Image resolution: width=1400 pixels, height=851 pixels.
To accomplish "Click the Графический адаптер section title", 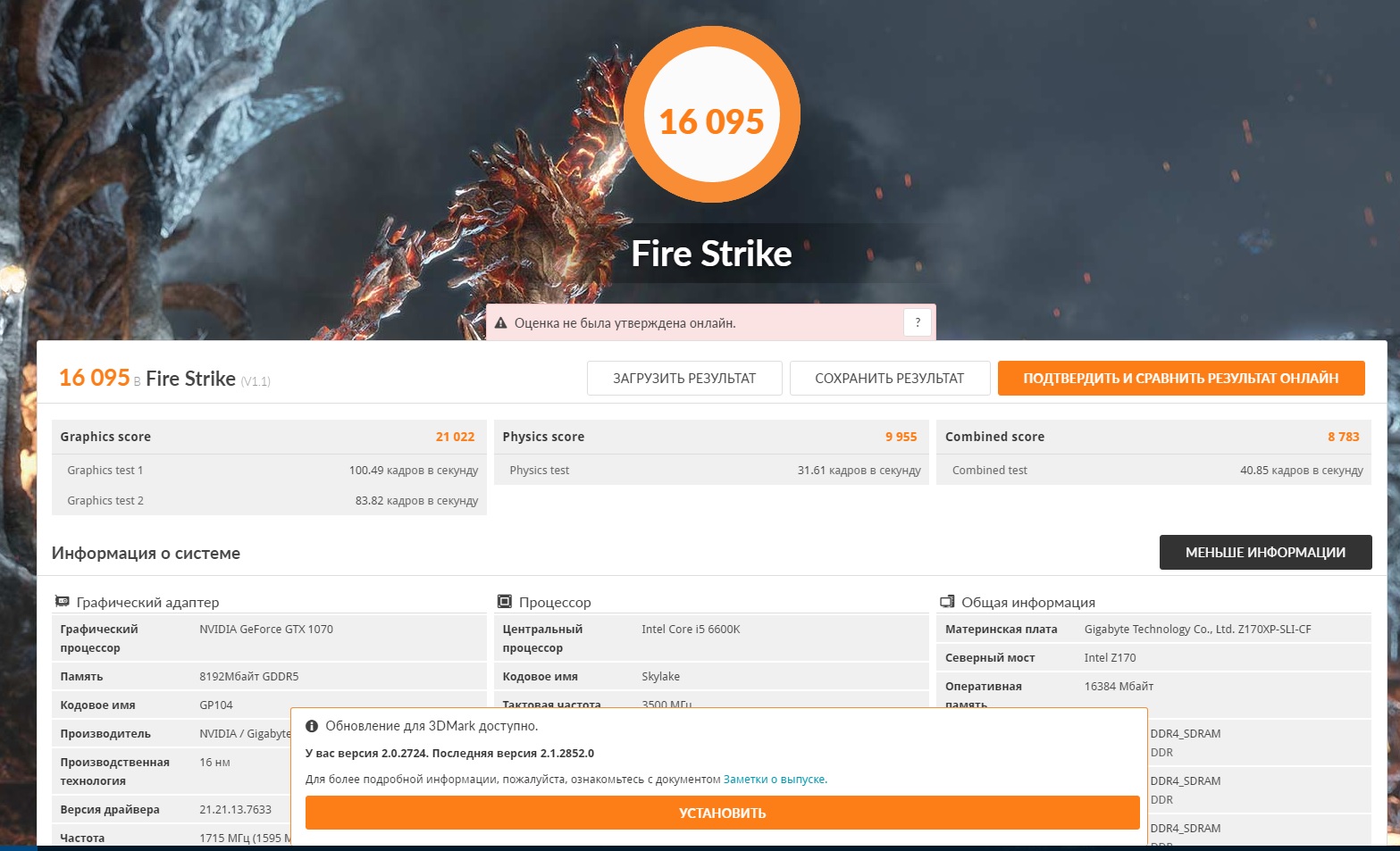I will click(147, 602).
